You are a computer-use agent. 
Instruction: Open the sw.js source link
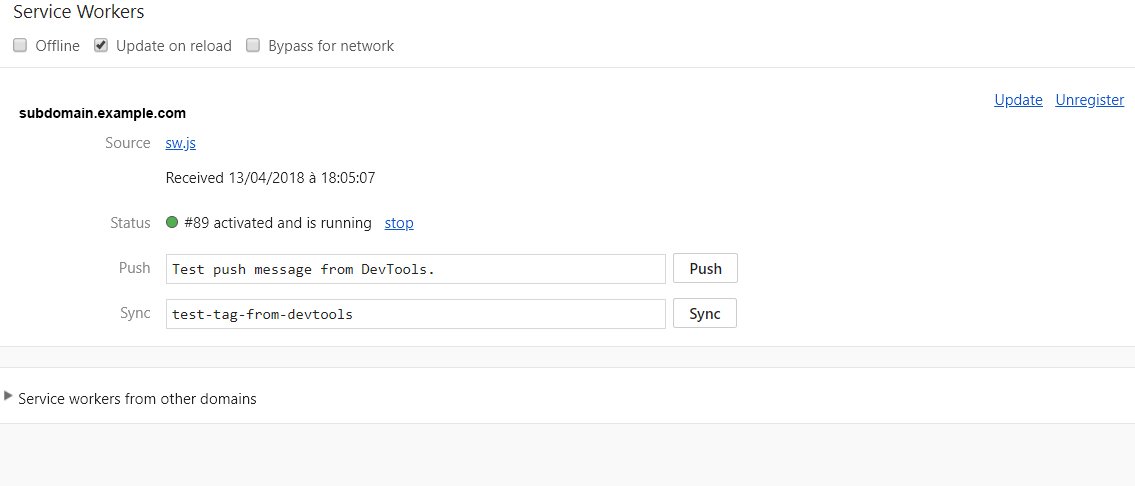[x=180, y=143]
